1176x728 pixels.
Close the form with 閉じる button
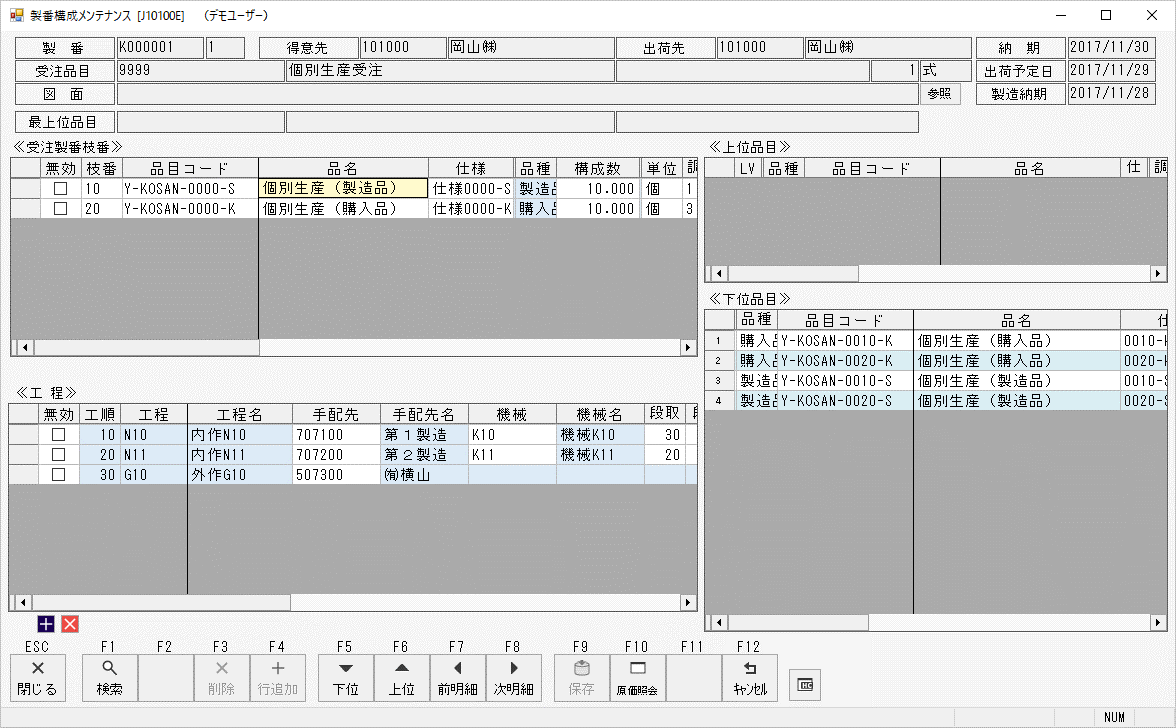[x=38, y=678]
